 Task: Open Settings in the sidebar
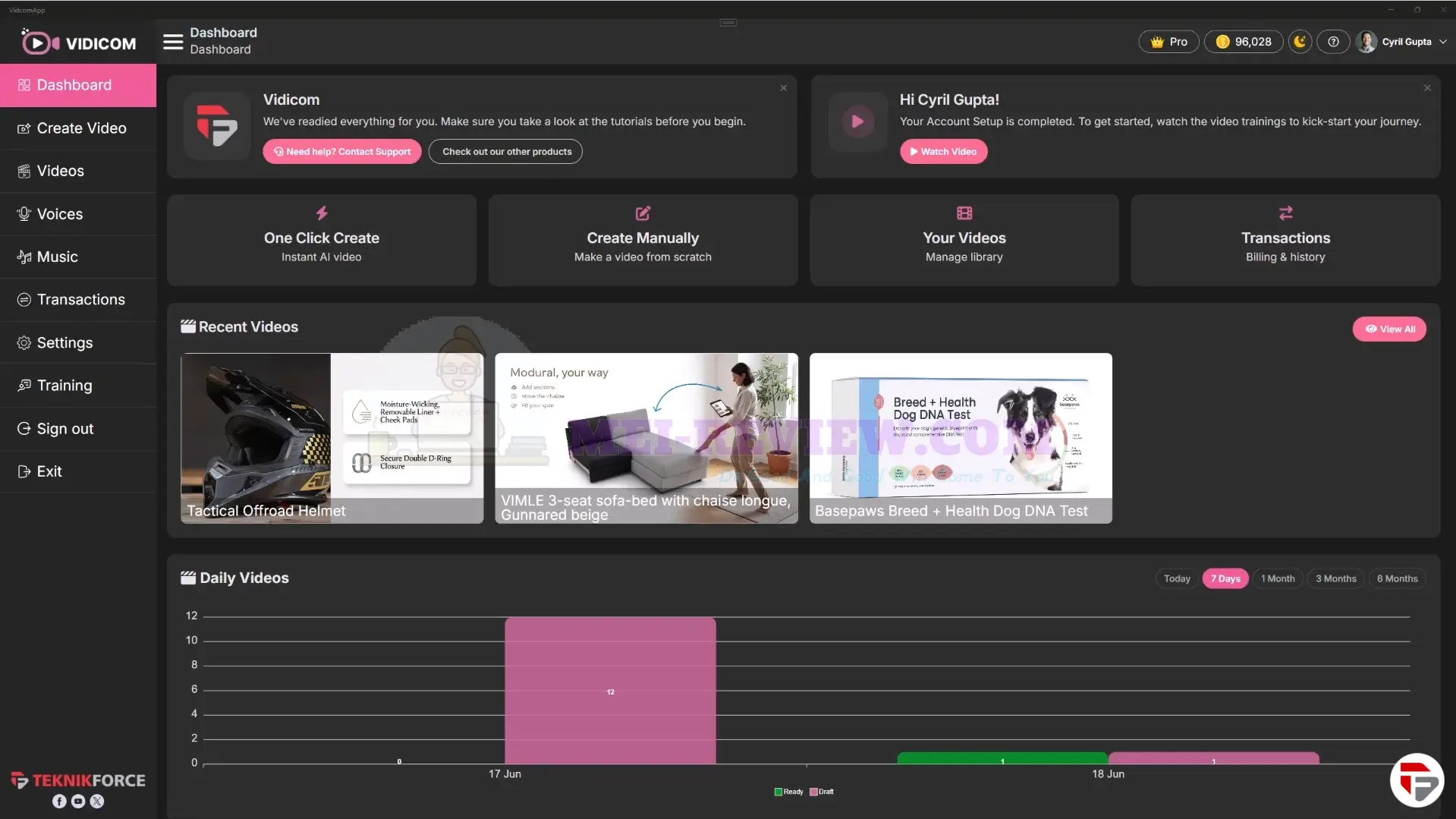78,343
